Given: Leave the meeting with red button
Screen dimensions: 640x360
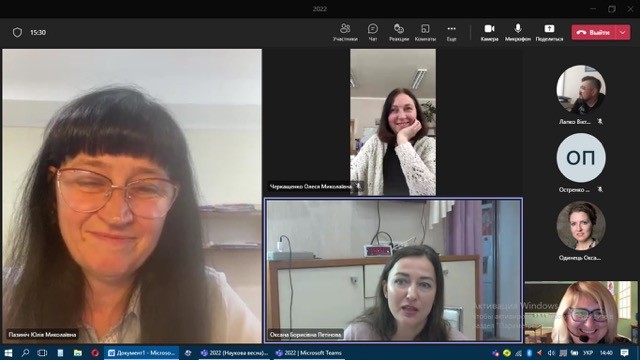Looking at the screenshot, I should pyautogui.click(x=593, y=32).
